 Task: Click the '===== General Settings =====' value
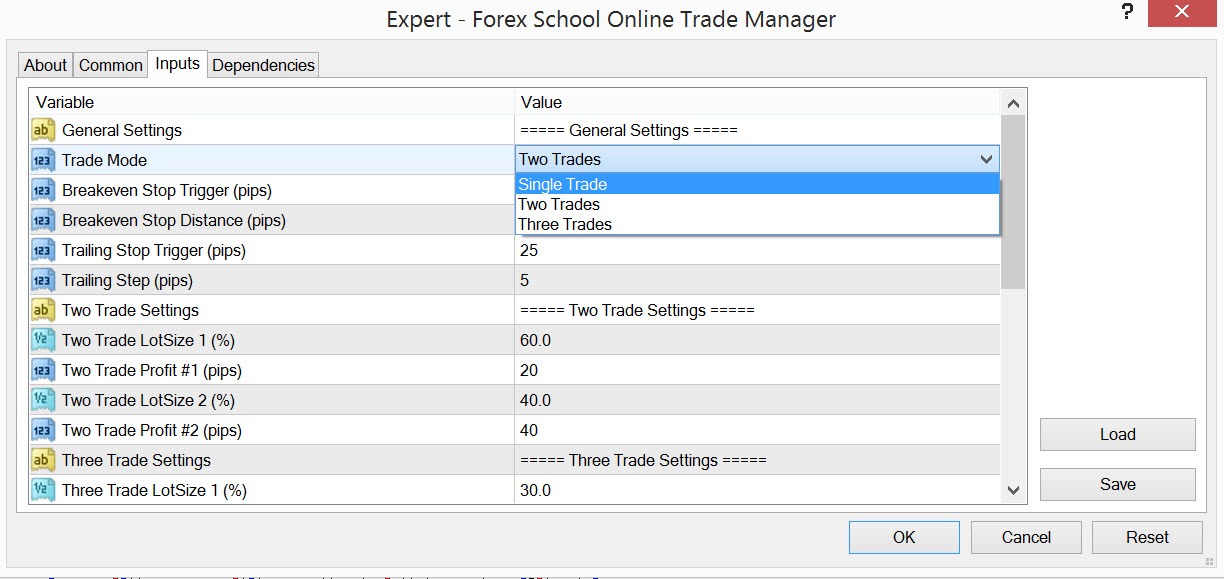coord(628,130)
